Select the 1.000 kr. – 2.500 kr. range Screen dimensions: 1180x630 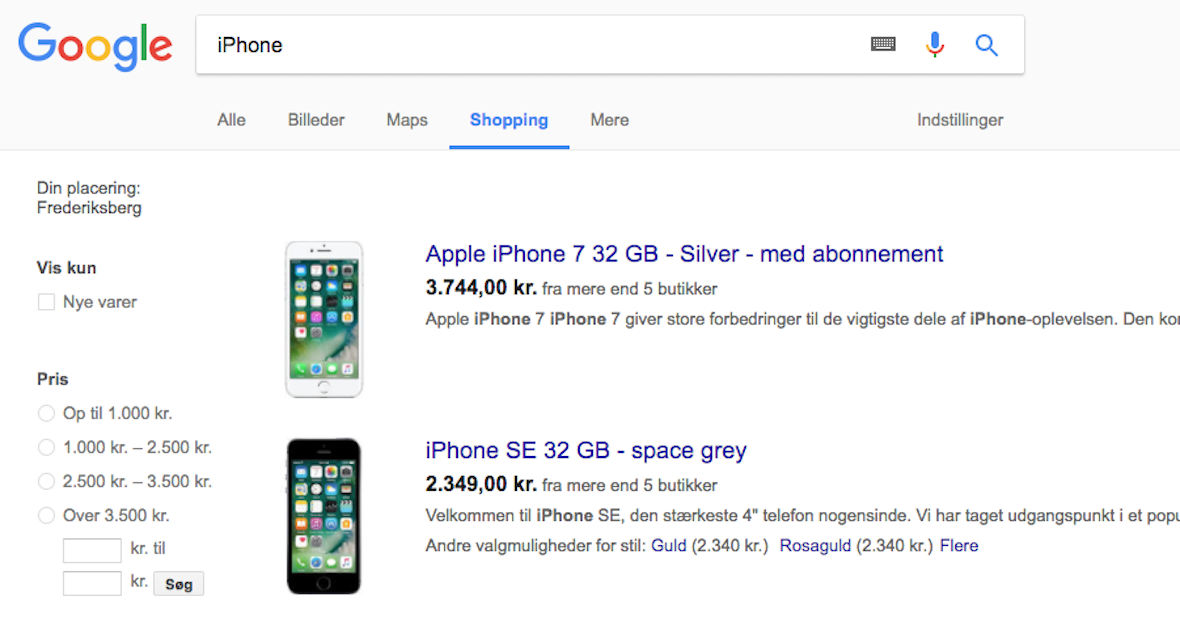[x=46, y=447]
